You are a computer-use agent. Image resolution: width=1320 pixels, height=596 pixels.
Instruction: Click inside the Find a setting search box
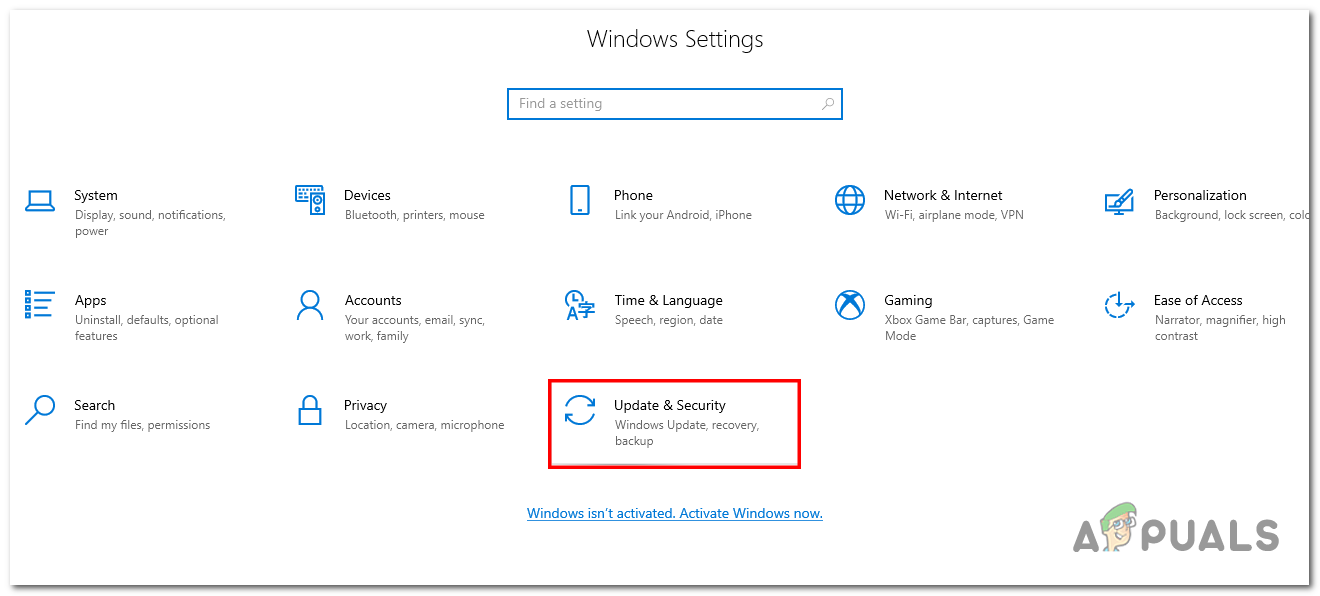(660, 103)
